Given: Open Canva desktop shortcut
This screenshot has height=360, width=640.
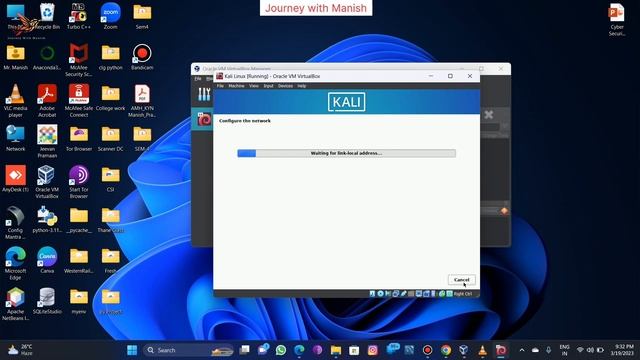Looking at the screenshot, I should coord(47,260).
